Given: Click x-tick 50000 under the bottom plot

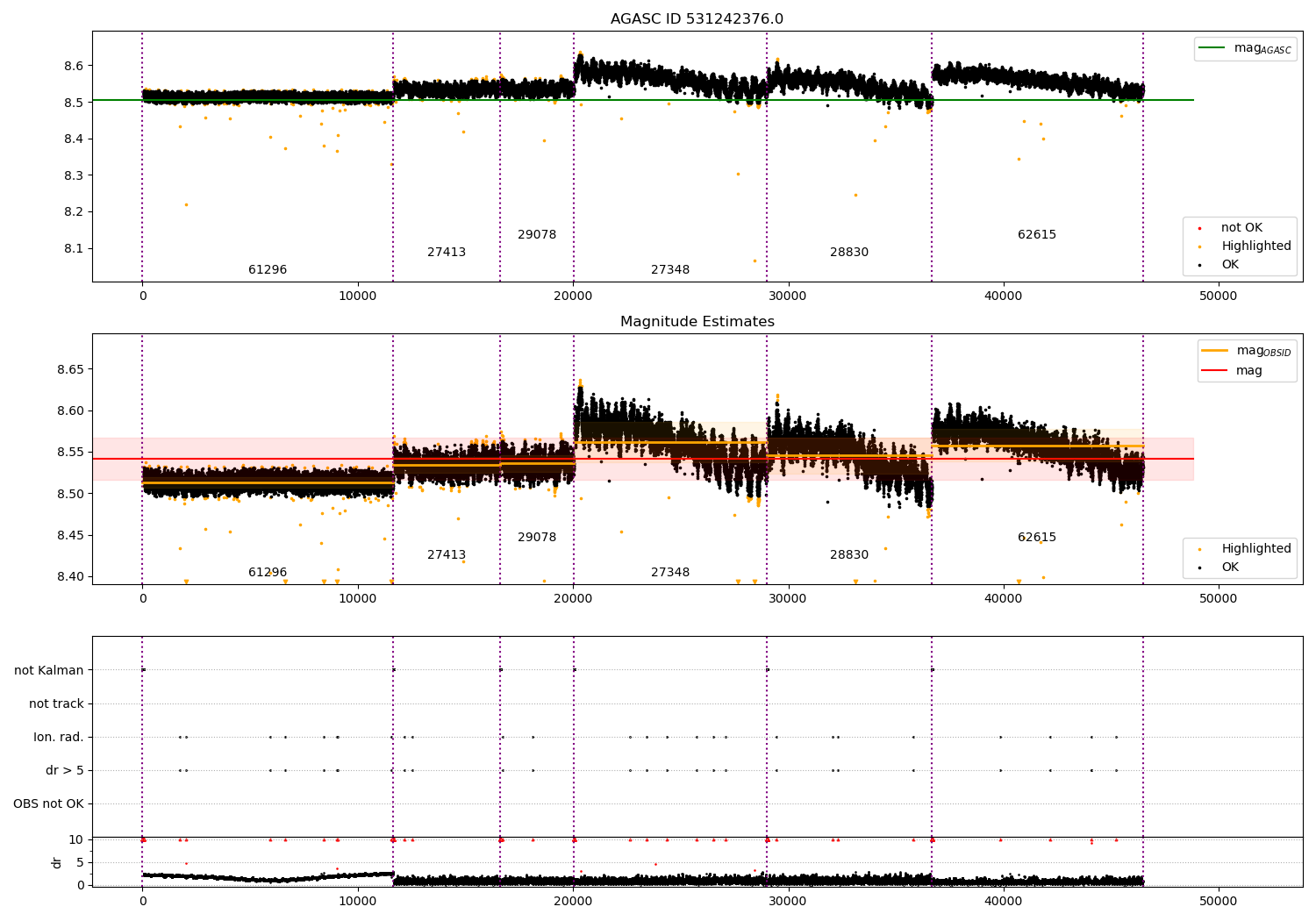Looking at the screenshot, I should (1219, 902).
